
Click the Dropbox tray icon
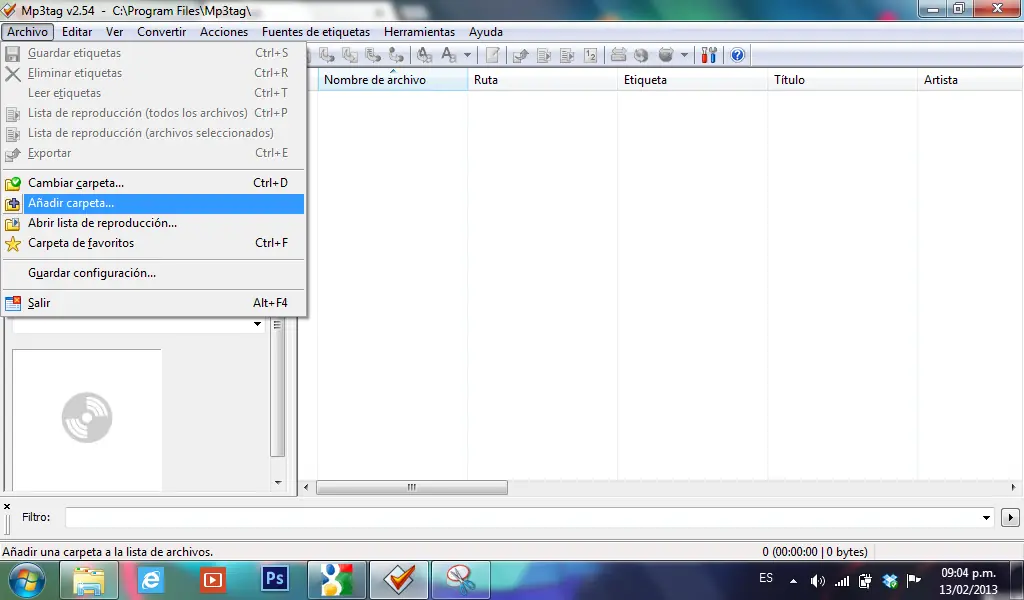[x=889, y=580]
